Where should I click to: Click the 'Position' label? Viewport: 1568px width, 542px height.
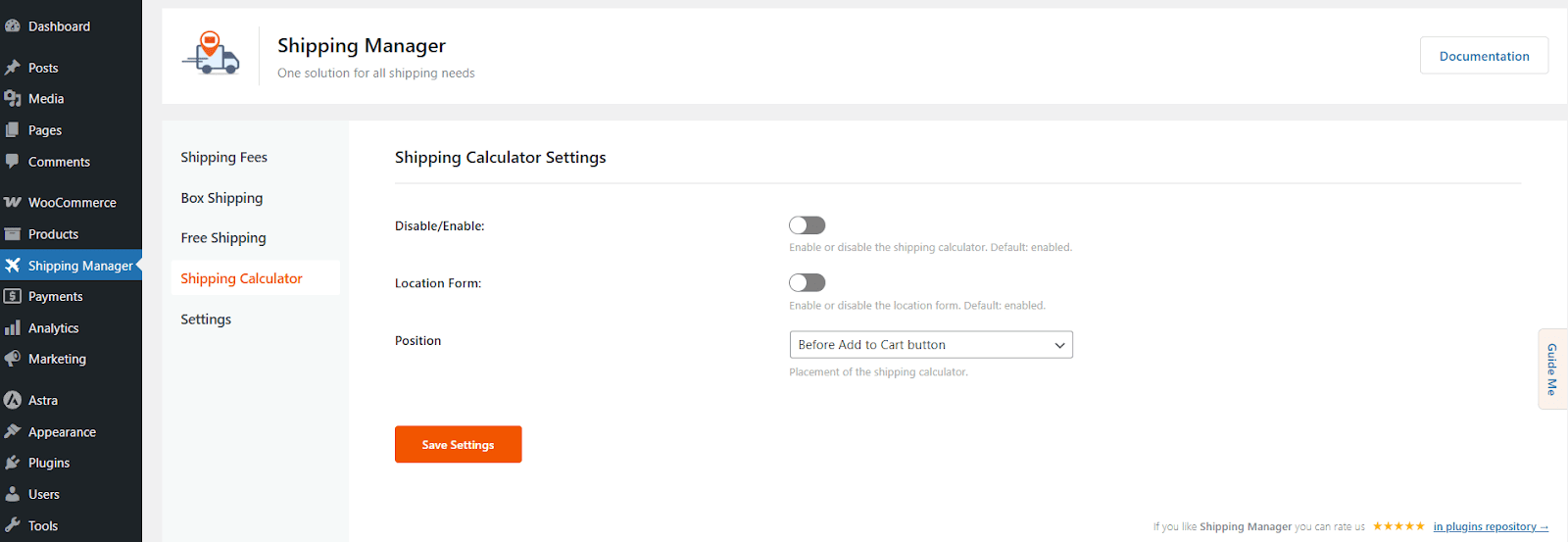417,340
